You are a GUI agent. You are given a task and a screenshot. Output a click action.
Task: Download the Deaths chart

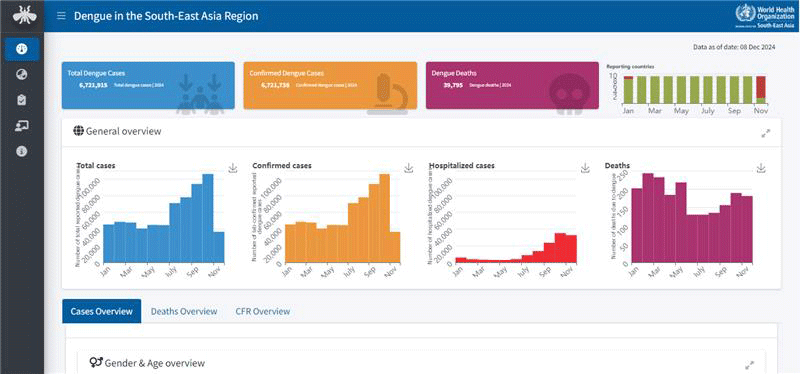tap(761, 168)
